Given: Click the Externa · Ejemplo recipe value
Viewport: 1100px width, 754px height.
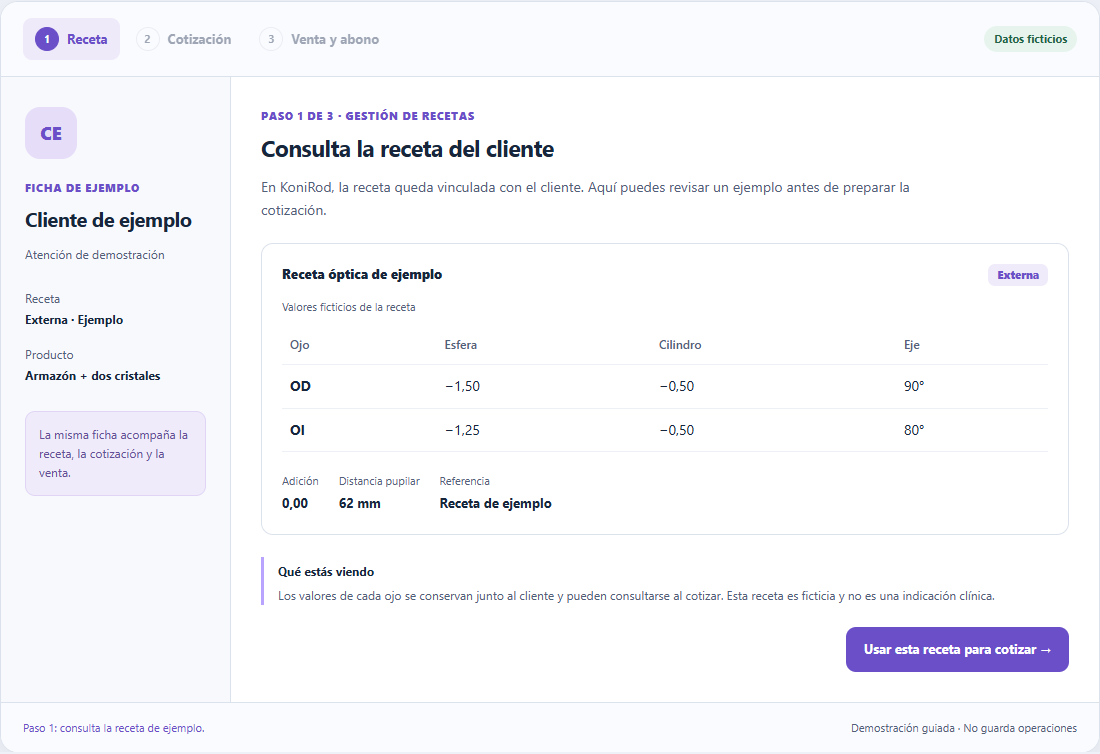Looking at the screenshot, I should click(74, 320).
